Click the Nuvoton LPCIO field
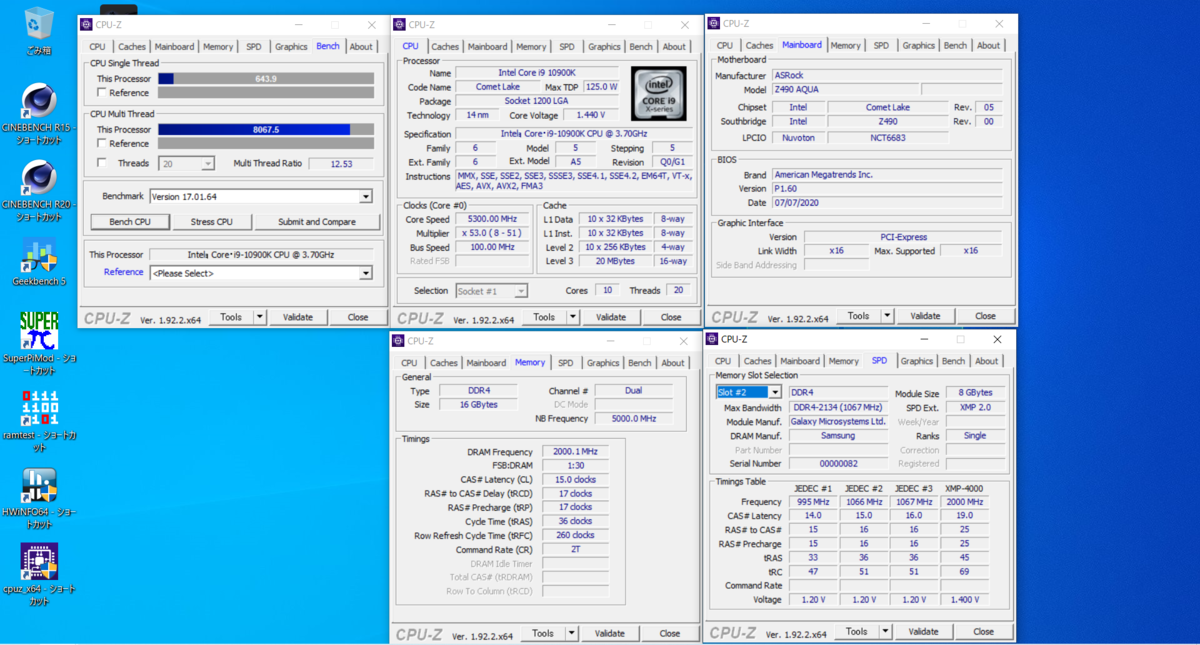This screenshot has height=645, width=1200. [x=798, y=138]
